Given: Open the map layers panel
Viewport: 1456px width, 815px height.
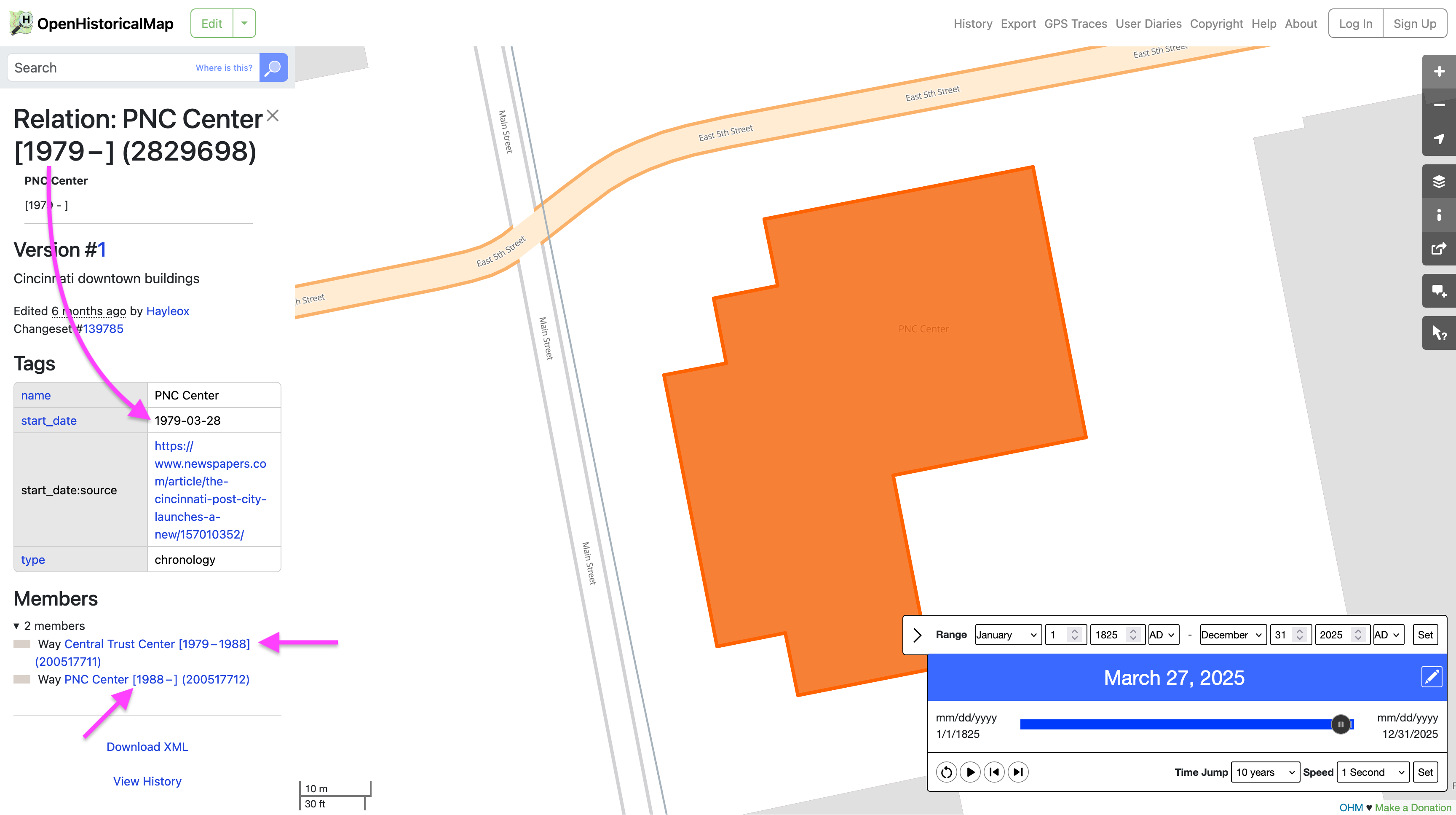Looking at the screenshot, I should pos(1439,182).
